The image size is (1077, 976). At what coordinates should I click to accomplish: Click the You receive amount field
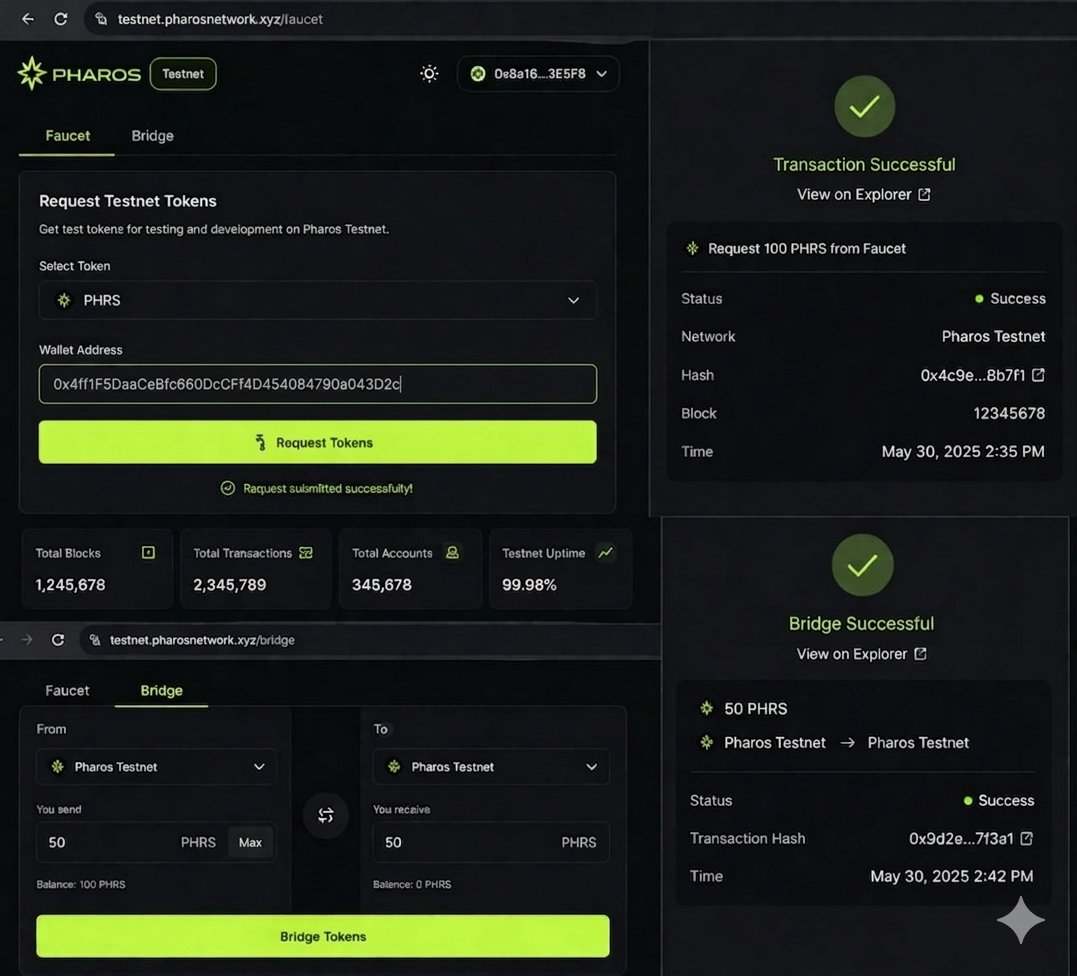click(491, 842)
